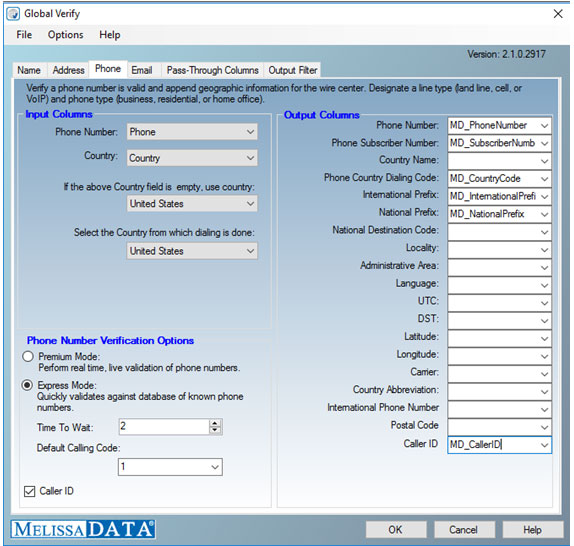Expand the Phone Country Dialing Code dropdown
This screenshot has height=546, width=574.
[x=544, y=179]
